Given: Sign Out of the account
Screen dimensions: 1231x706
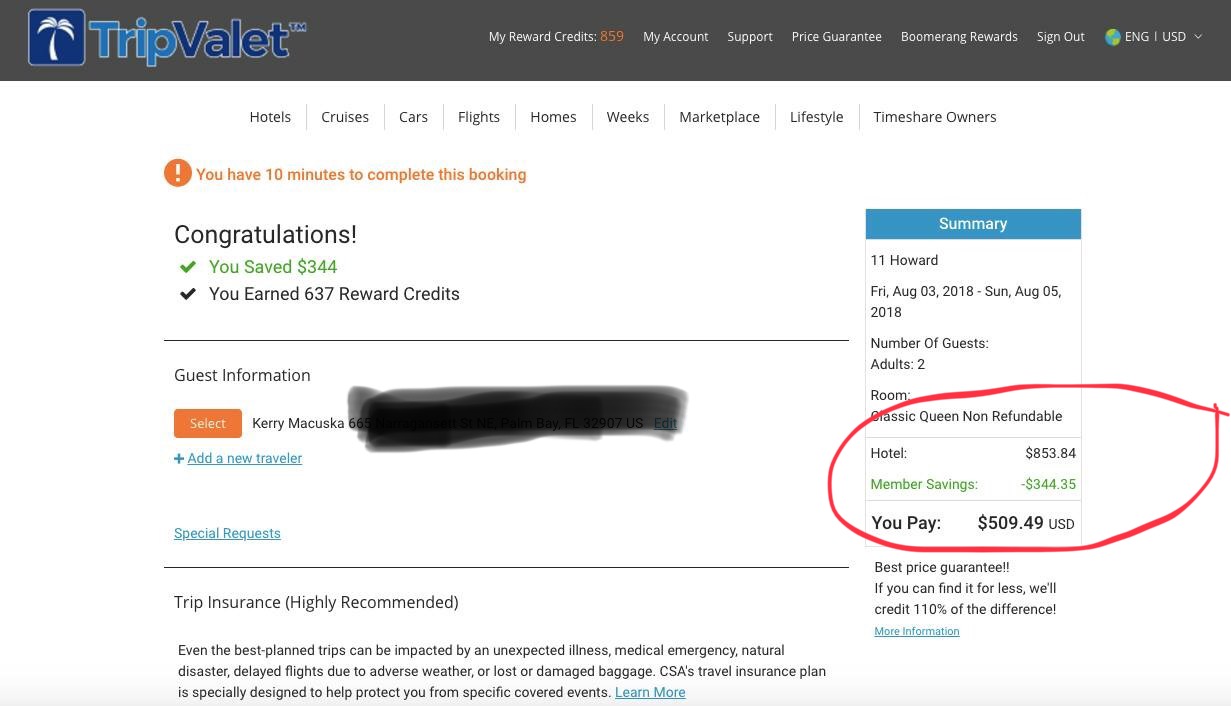Looking at the screenshot, I should pos(1060,37).
